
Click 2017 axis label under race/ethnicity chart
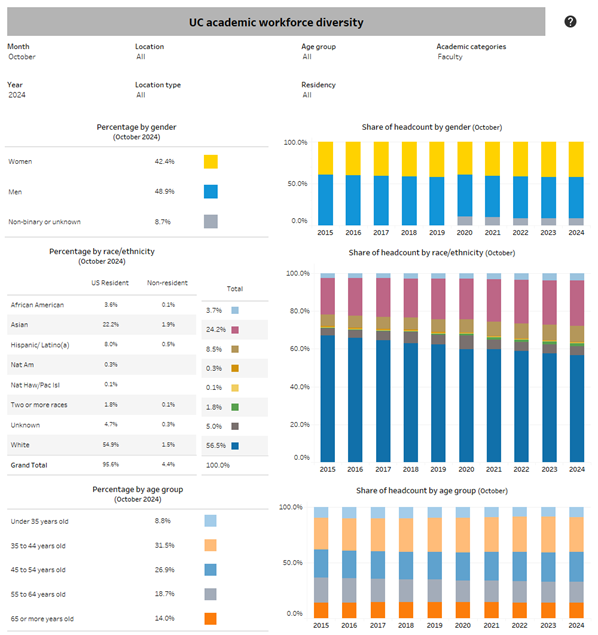[x=383, y=469]
